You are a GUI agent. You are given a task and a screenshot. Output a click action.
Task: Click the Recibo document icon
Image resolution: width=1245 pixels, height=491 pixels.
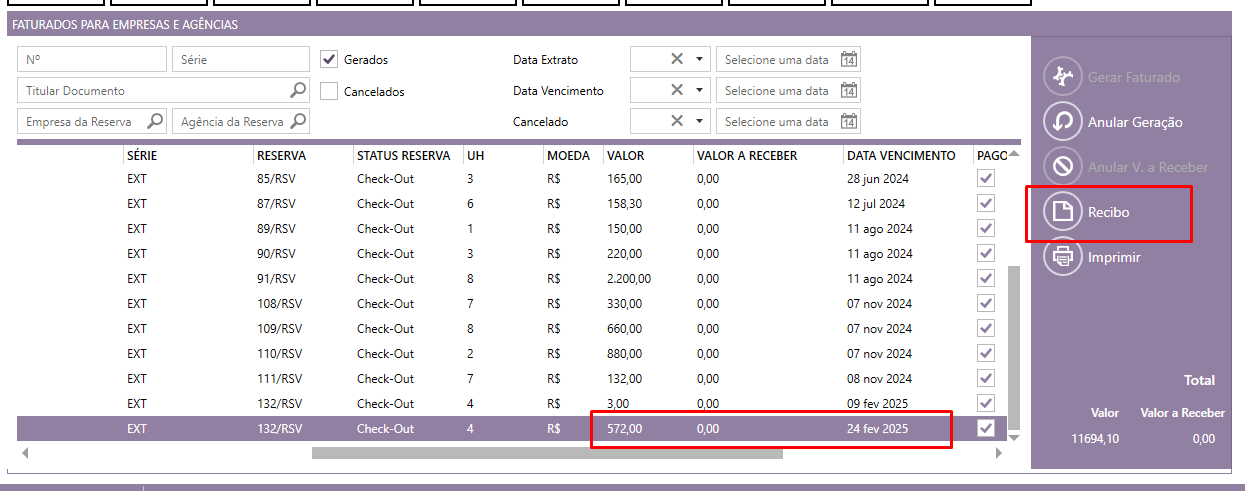1062,212
